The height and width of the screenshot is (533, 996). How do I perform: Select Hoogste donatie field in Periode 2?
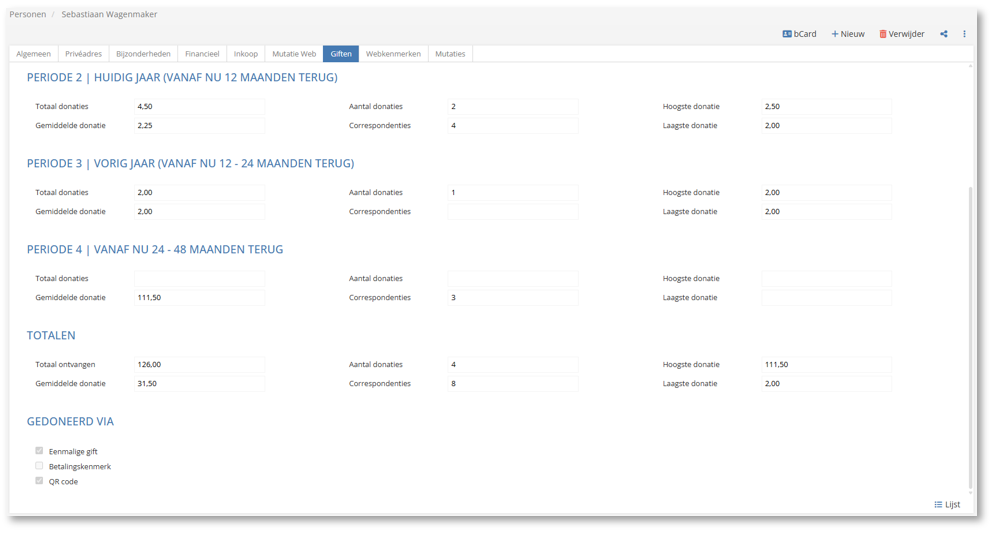[x=826, y=107]
